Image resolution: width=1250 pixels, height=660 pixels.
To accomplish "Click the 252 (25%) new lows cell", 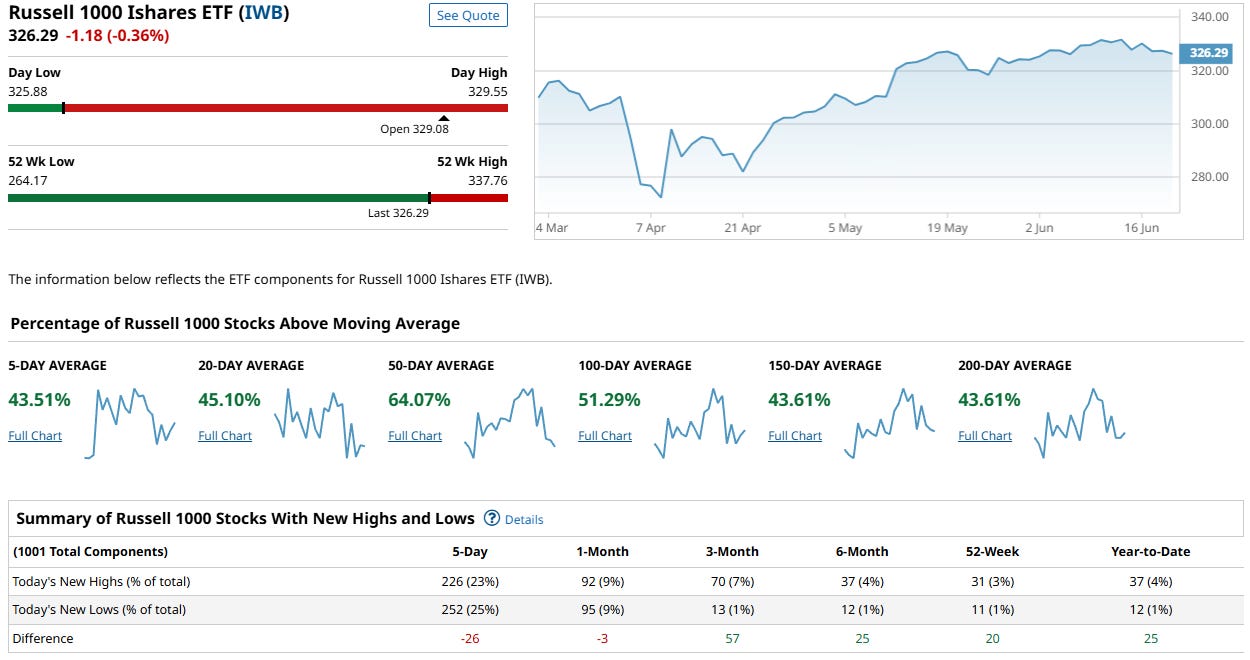I will (x=470, y=609).
